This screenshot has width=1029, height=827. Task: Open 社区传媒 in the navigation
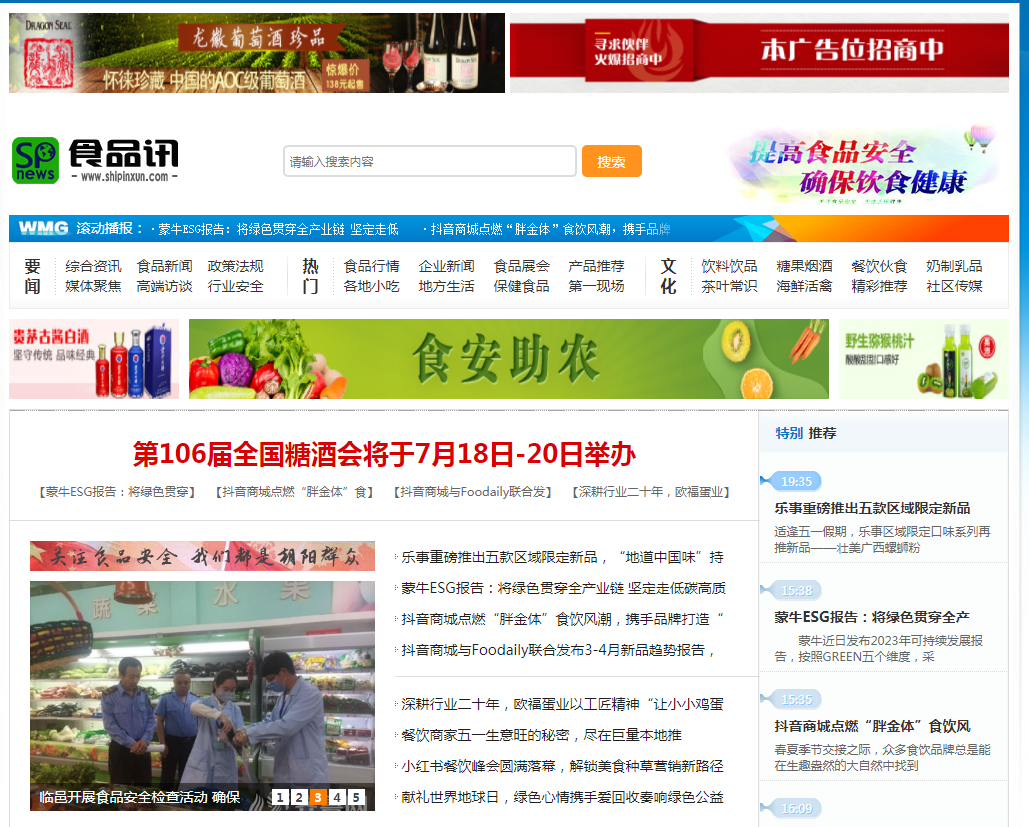(954, 286)
